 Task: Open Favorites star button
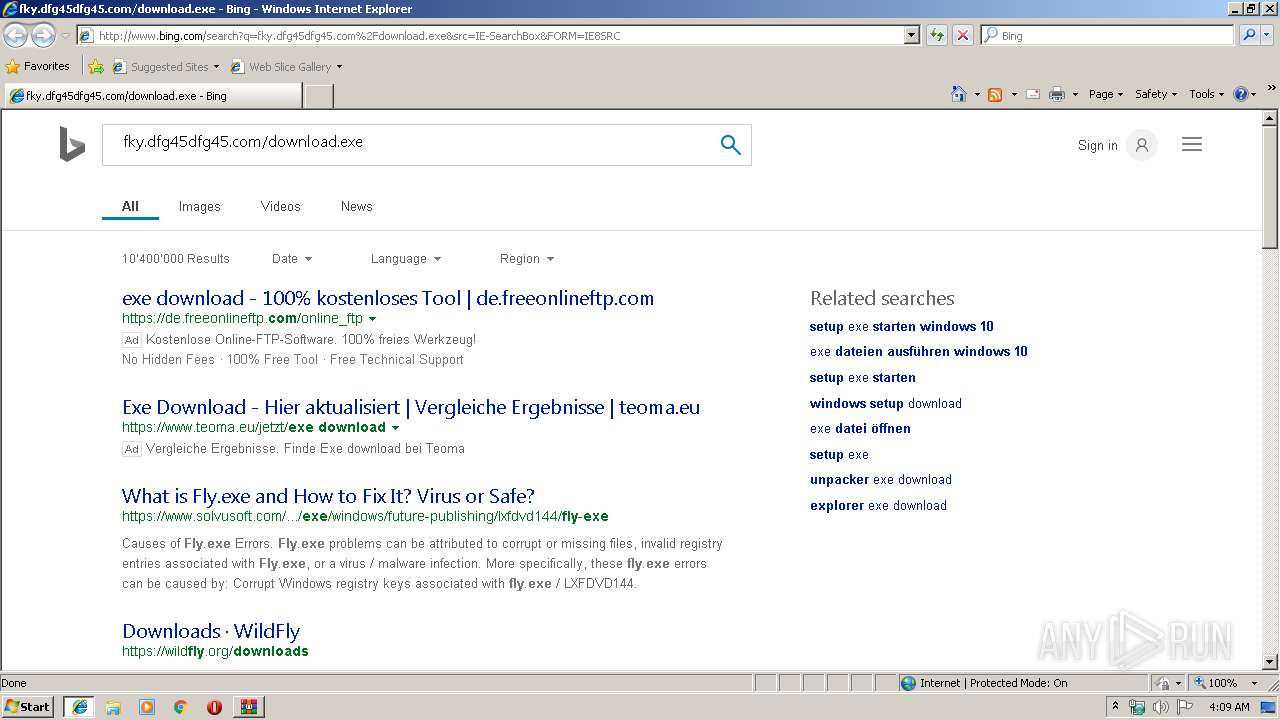pyautogui.click(x=38, y=66)
